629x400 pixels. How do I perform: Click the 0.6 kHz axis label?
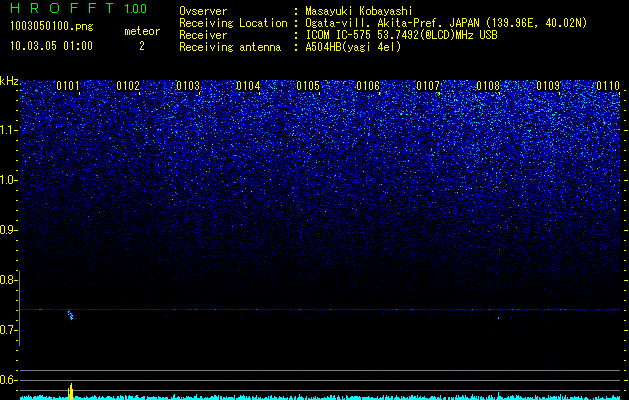coord(8,380)
